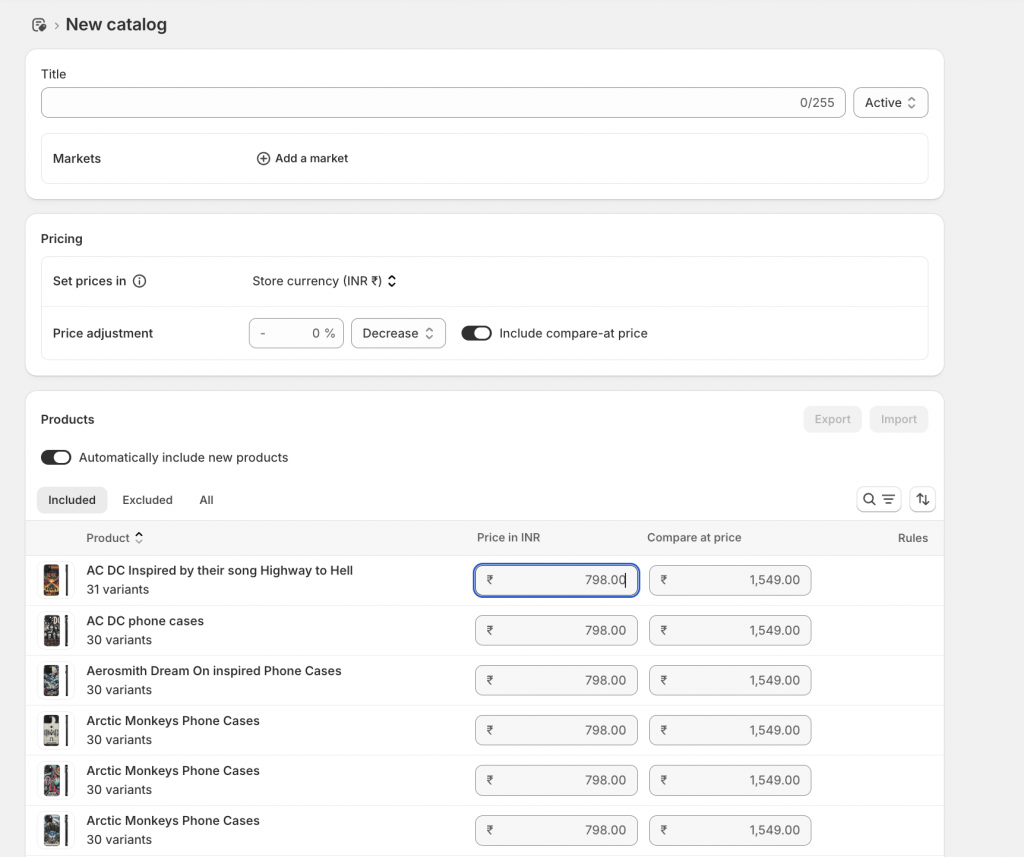Click the plus icon next to Add a market
Image resolution: width=1024 pixels, height=857 pixels.
tap(261, 157)
